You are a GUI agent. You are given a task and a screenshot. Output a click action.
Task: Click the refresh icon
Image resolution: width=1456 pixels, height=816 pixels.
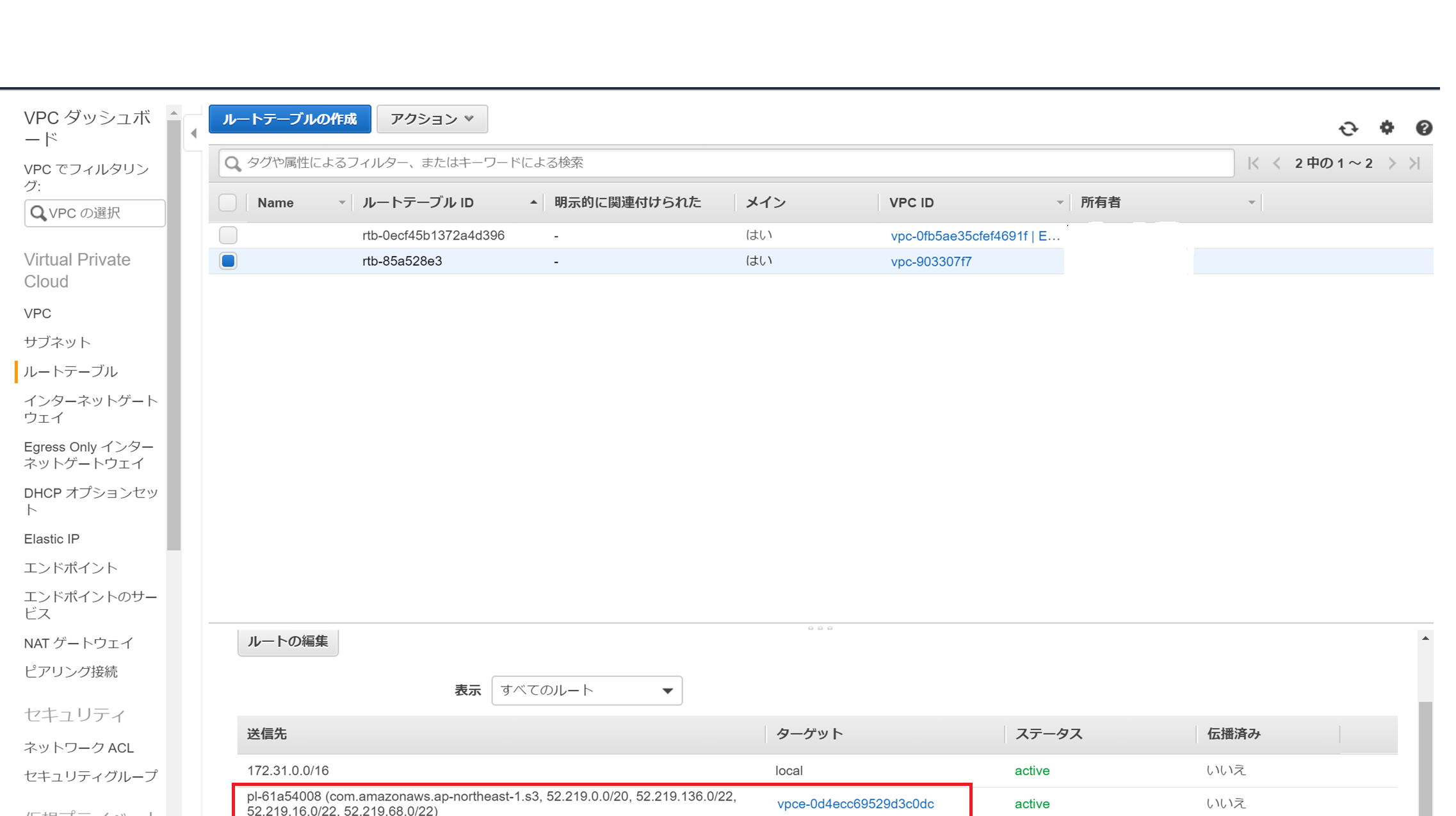click(1348, 129)
